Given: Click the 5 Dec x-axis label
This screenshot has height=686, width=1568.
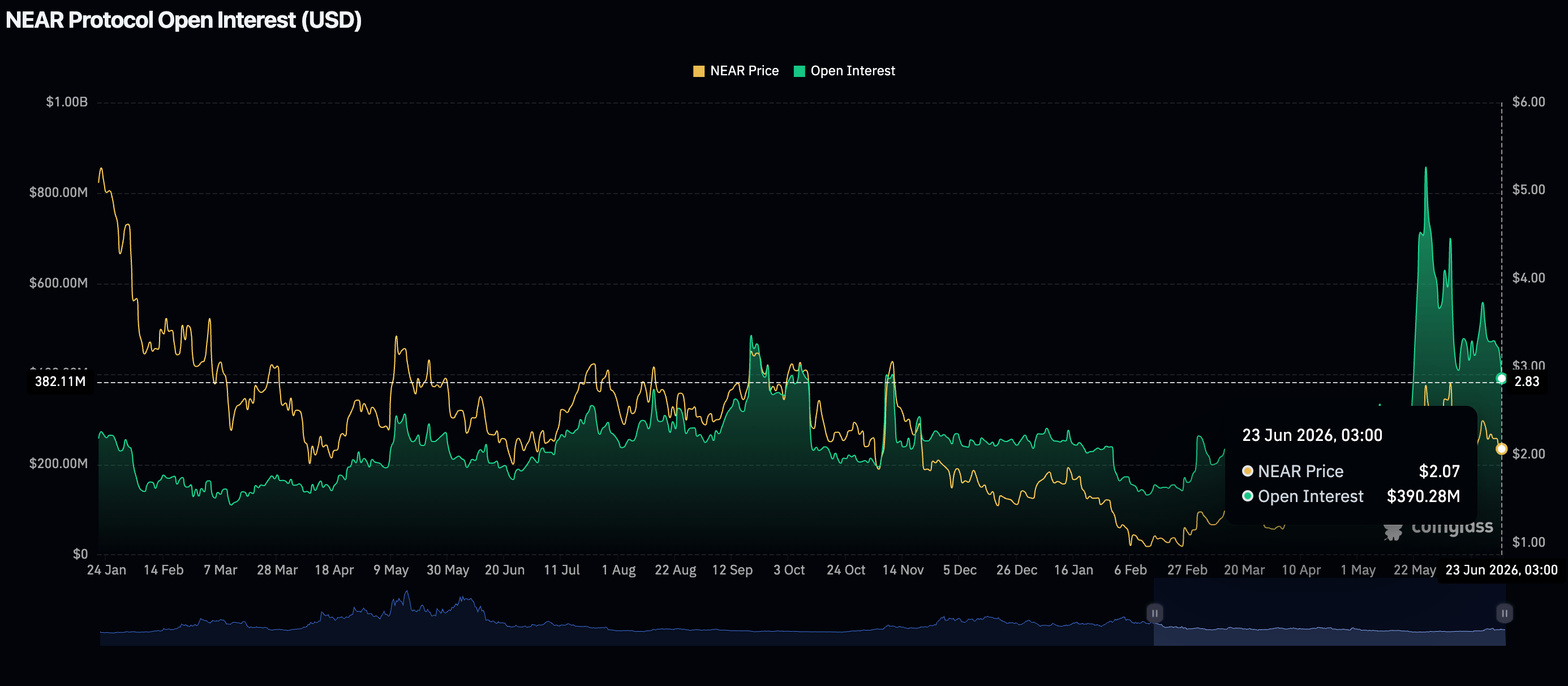Looking at the screenshot, I should pyautogui.click(x=960, y=571).
